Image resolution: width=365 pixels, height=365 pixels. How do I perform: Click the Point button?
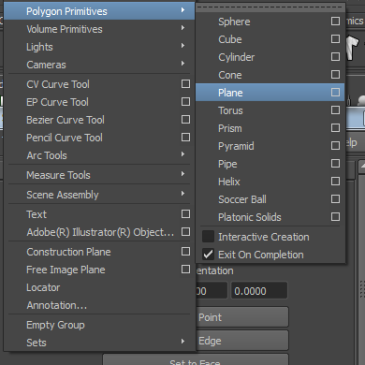(242, 317)
